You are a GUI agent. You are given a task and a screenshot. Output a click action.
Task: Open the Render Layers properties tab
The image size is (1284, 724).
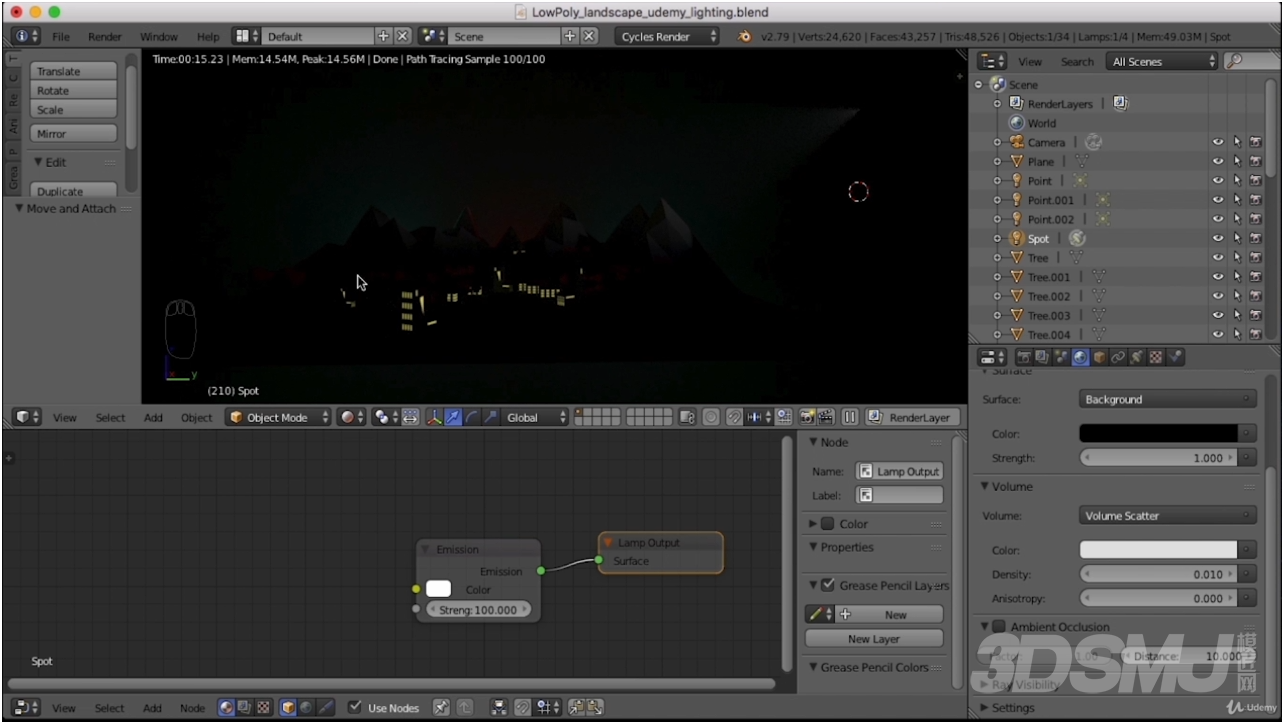tap(1042, 357)
